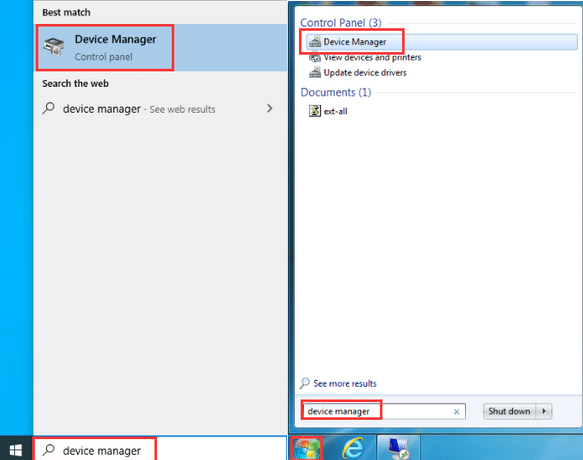
Task: Select View devices and printers
Action: pyautogui.click(x=365, y=57)
